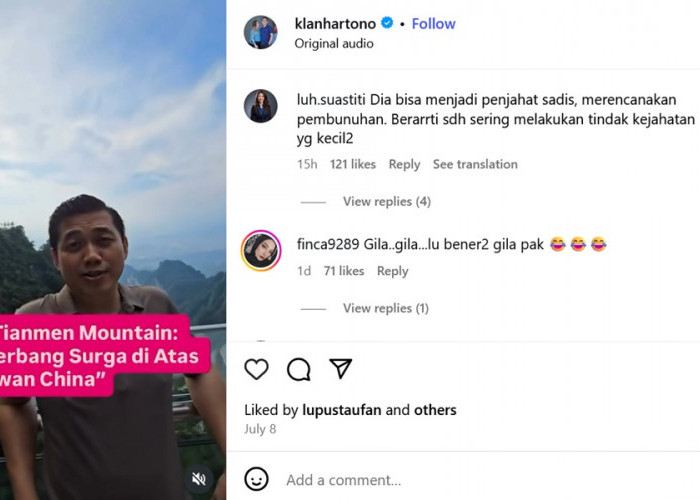700x500 pixels.
Task: Open emoji picker in comment box
Action: pyautogui.click(x=257, y=480)
